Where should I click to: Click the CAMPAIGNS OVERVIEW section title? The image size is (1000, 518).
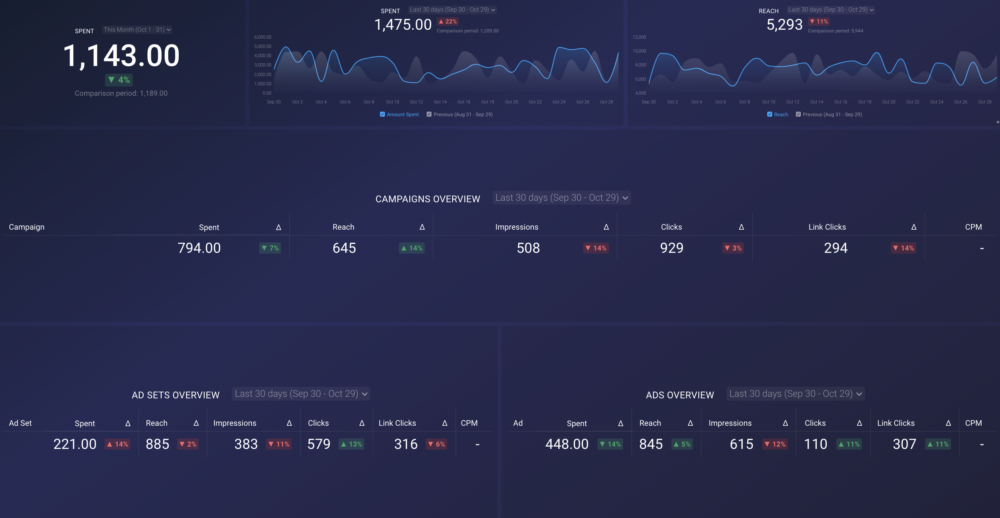click(x=428, y=199)
